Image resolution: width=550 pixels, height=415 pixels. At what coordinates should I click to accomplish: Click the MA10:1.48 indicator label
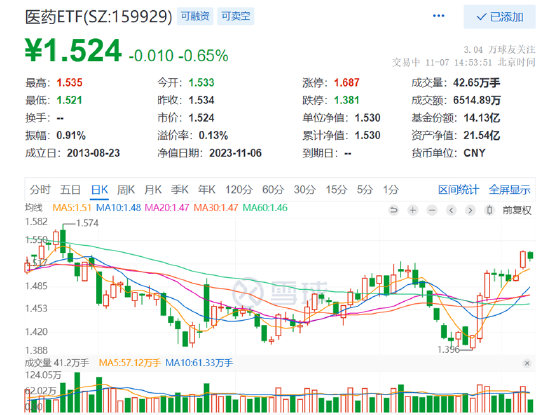118,208
